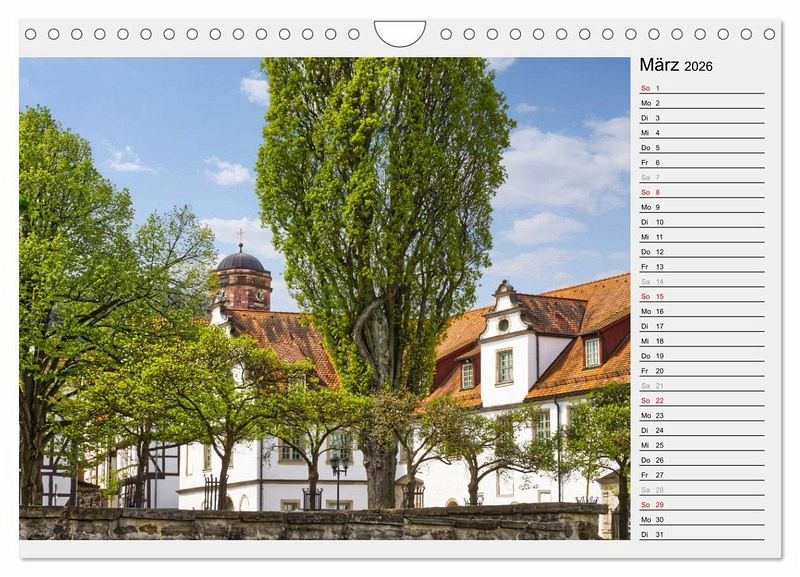Click the hanger notch at top center
This screenshot has height=577, width=800.
point(400,33)
